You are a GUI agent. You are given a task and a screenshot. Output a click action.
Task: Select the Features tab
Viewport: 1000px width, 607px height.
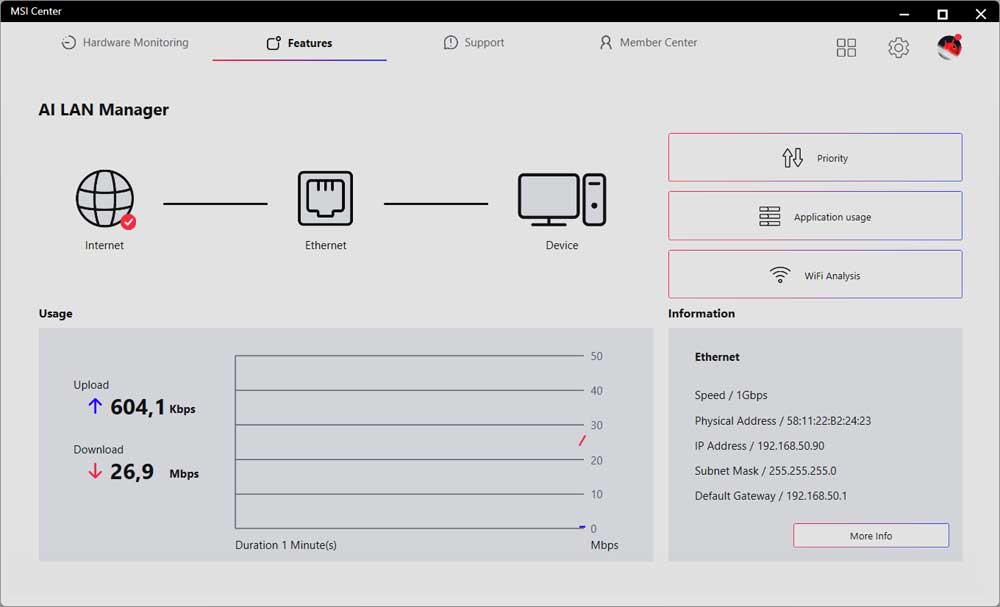tap(299, 43)
